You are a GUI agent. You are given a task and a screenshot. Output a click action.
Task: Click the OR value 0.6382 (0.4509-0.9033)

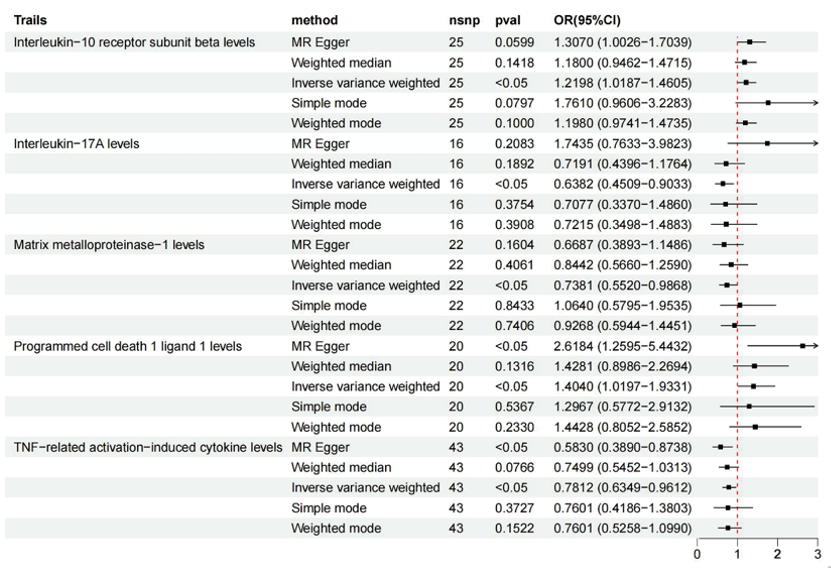[622, 184]
